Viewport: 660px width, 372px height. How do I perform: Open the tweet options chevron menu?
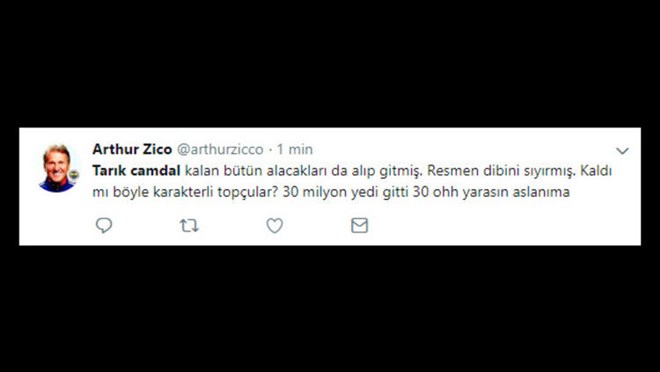[623, 151]
